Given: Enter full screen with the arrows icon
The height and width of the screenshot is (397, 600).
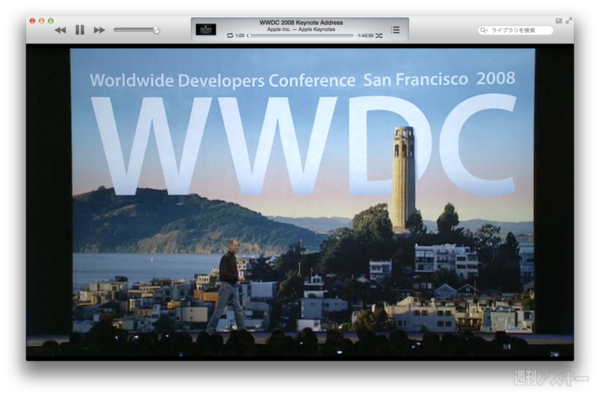Looking at the screenshot, I should 569,20.
